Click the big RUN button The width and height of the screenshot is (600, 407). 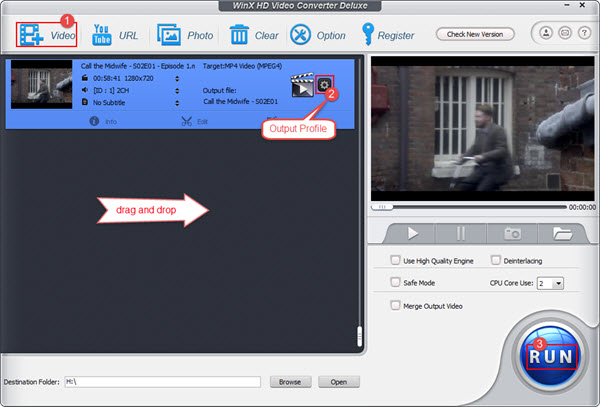tap(551, 357)
